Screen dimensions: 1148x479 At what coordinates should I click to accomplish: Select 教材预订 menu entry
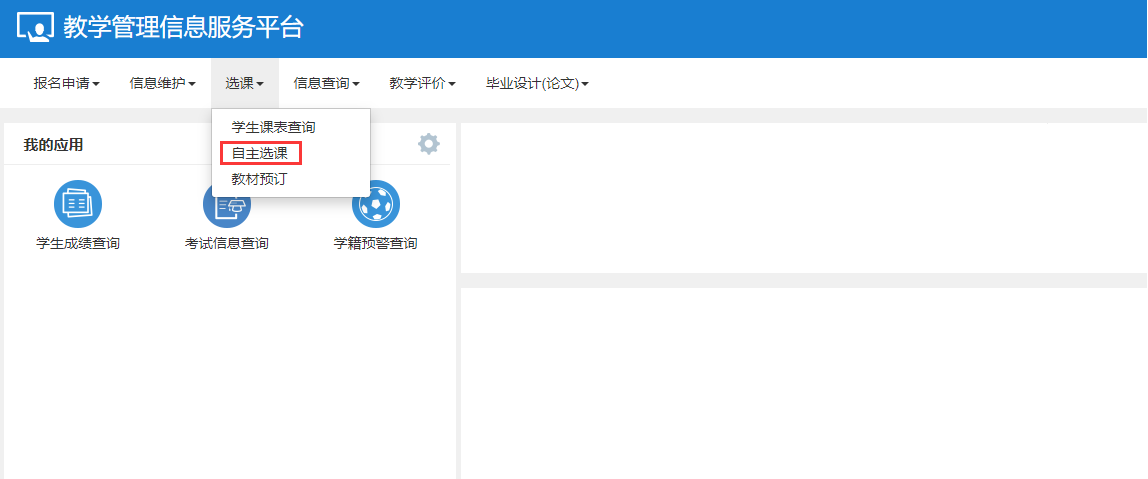[259, 179]
